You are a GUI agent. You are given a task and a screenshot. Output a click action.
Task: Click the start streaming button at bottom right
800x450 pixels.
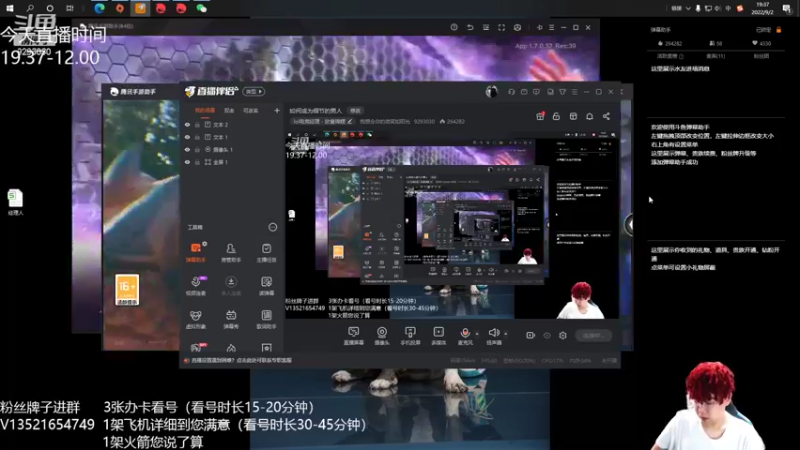594,336
